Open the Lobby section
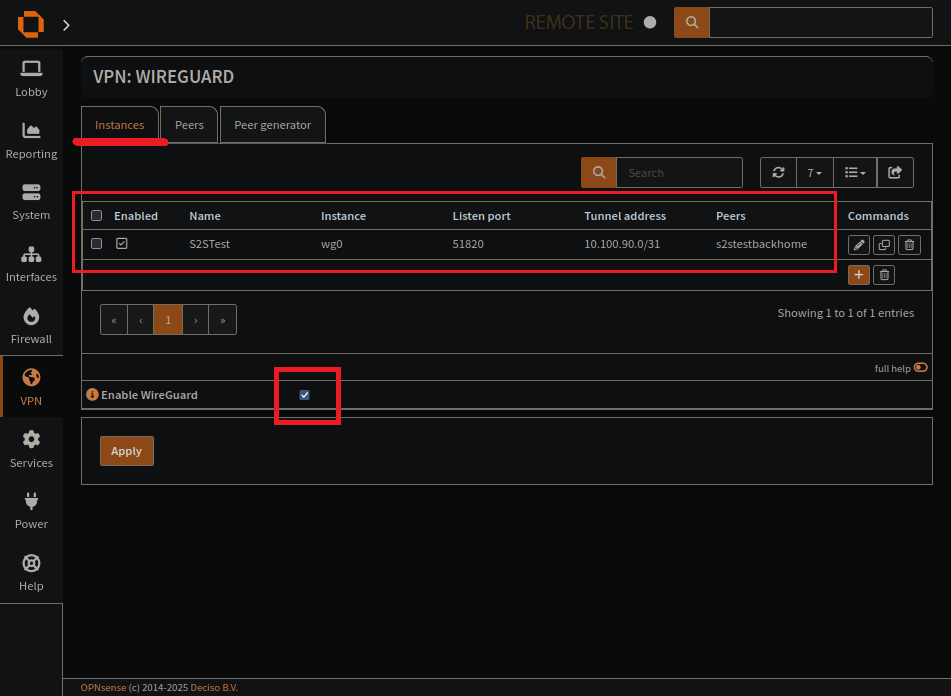The width and height of the screenshot is (951, 696). tap(31, 79)
